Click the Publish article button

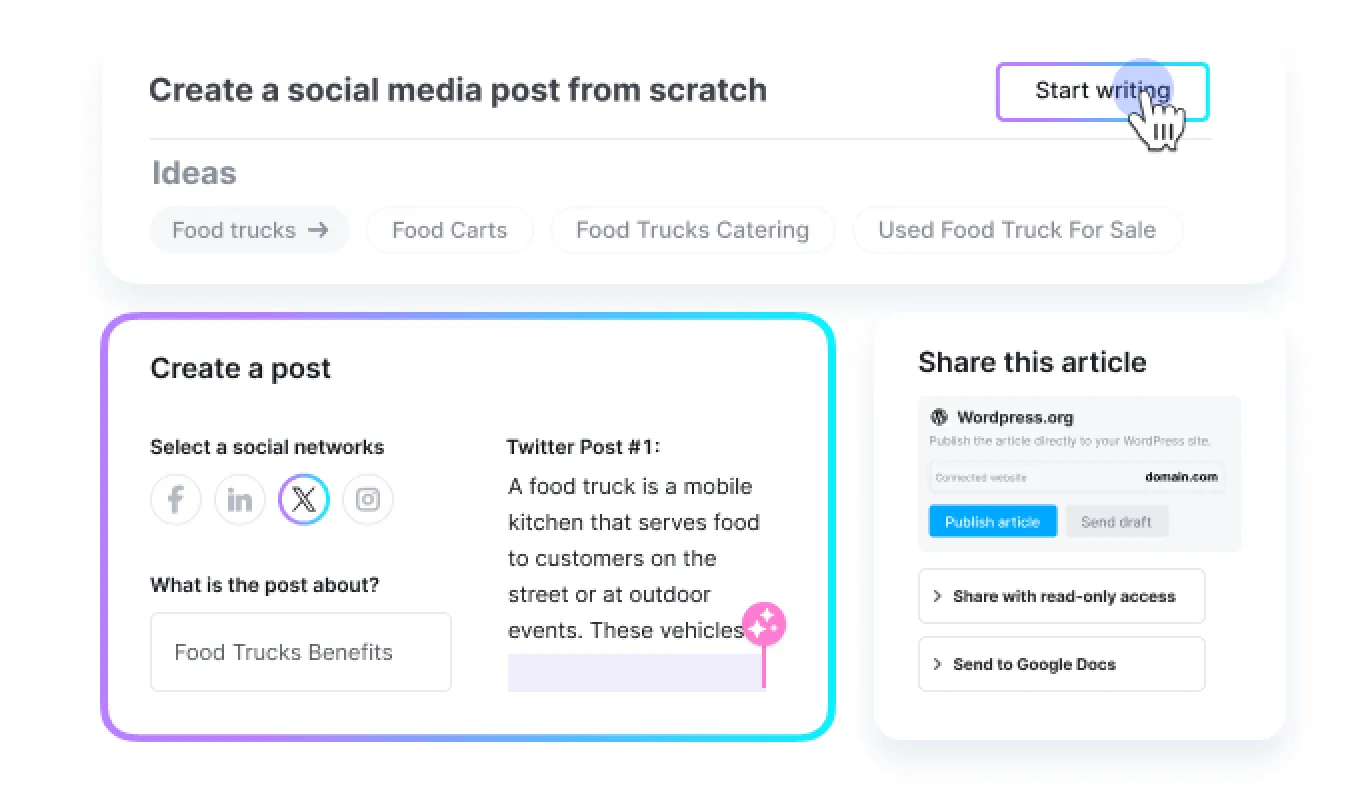coord(992,522)
